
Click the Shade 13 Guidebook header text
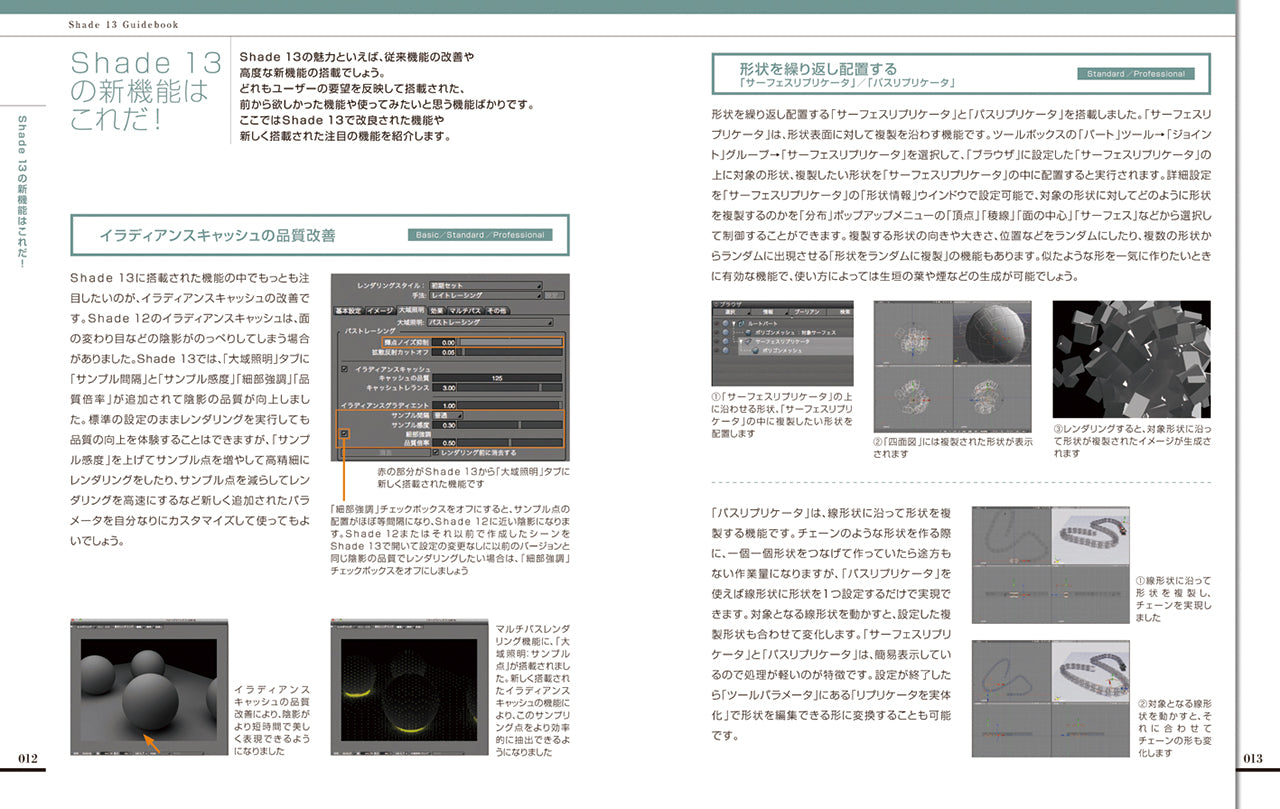click(x=124, y=24)
